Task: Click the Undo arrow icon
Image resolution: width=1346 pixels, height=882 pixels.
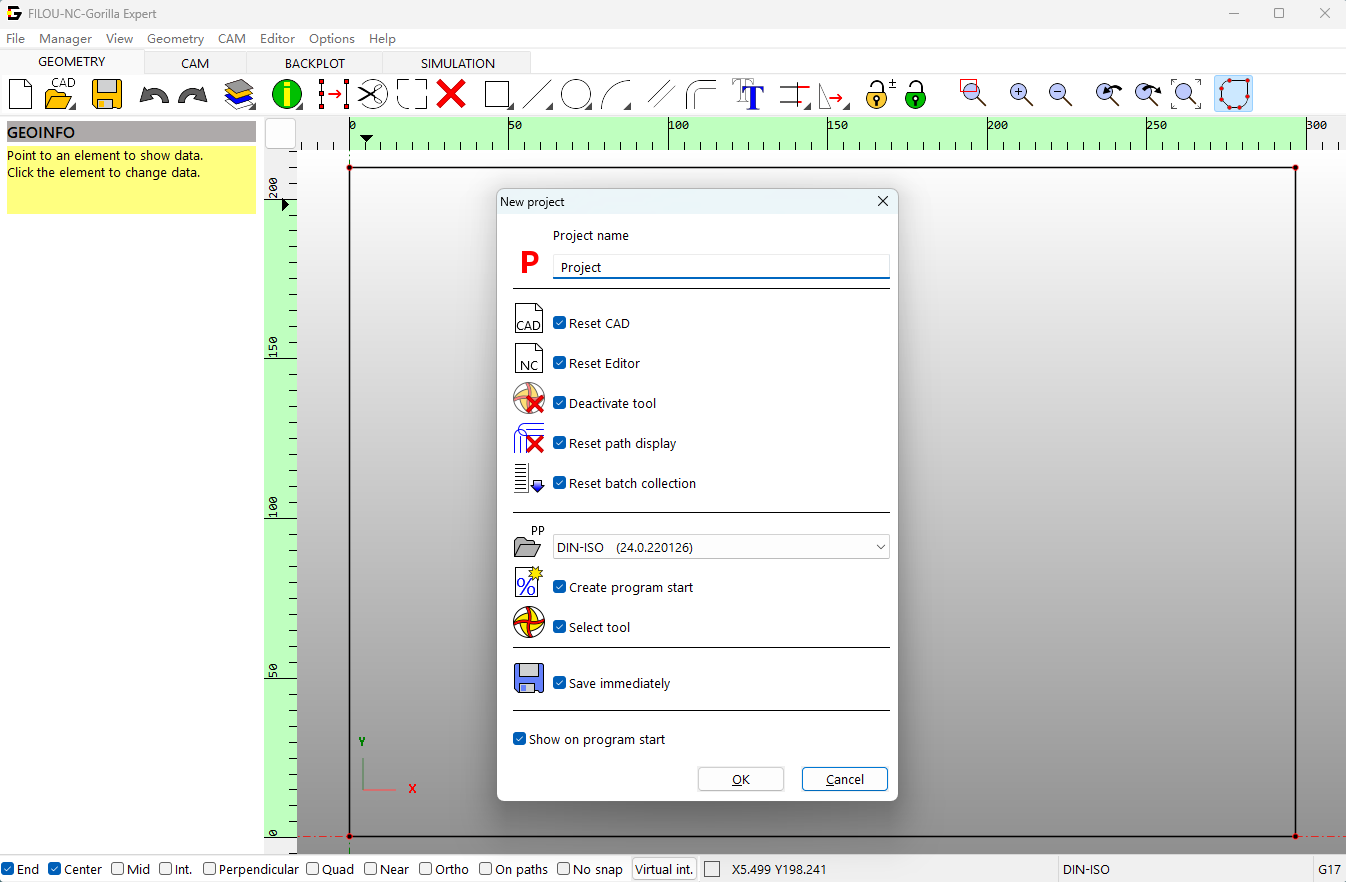Action: click(x=154, y=95)
